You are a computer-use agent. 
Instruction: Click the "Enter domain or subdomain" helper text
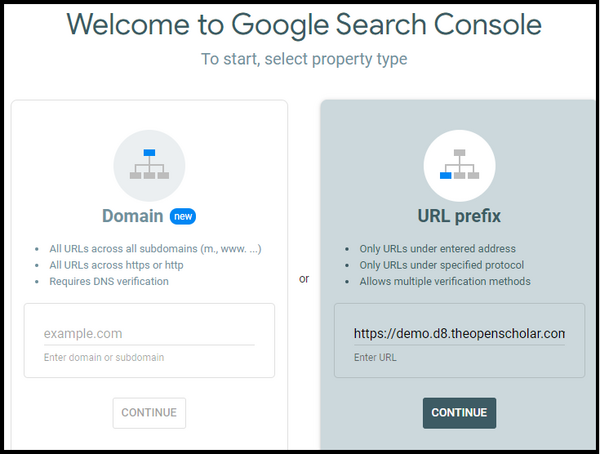point(104,357)
